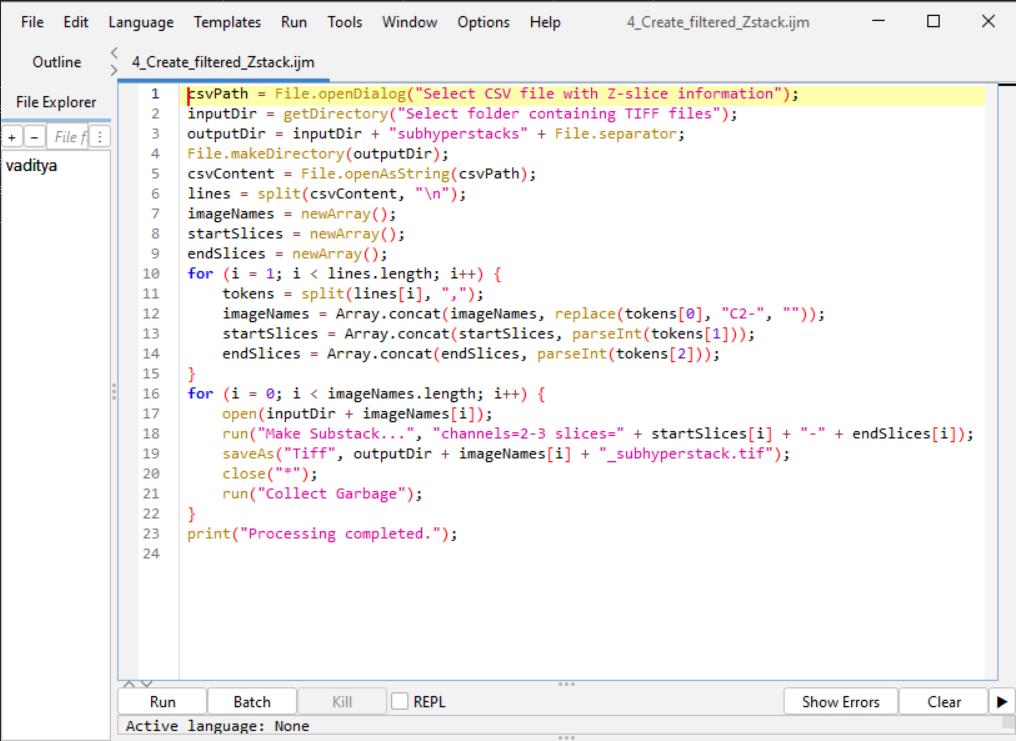Click the 'startSlices = newArray();' code line
Viewport: 1016px width, 741px height.
click(x=296, y=234)
